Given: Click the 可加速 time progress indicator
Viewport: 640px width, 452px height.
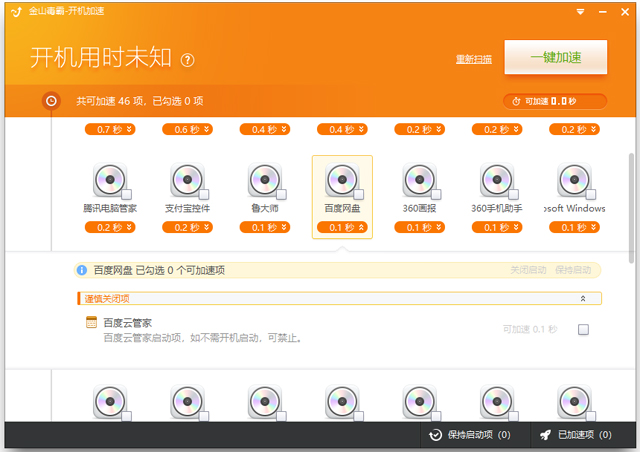Looking at the screenshot, I should click(x=554, y=101).
